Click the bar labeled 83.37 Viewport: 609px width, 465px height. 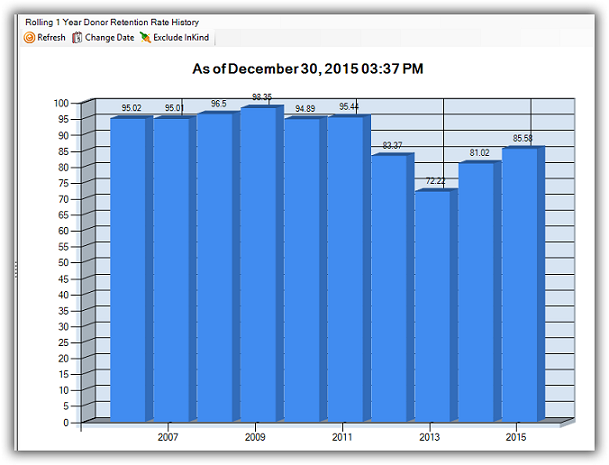click(388, 288)
